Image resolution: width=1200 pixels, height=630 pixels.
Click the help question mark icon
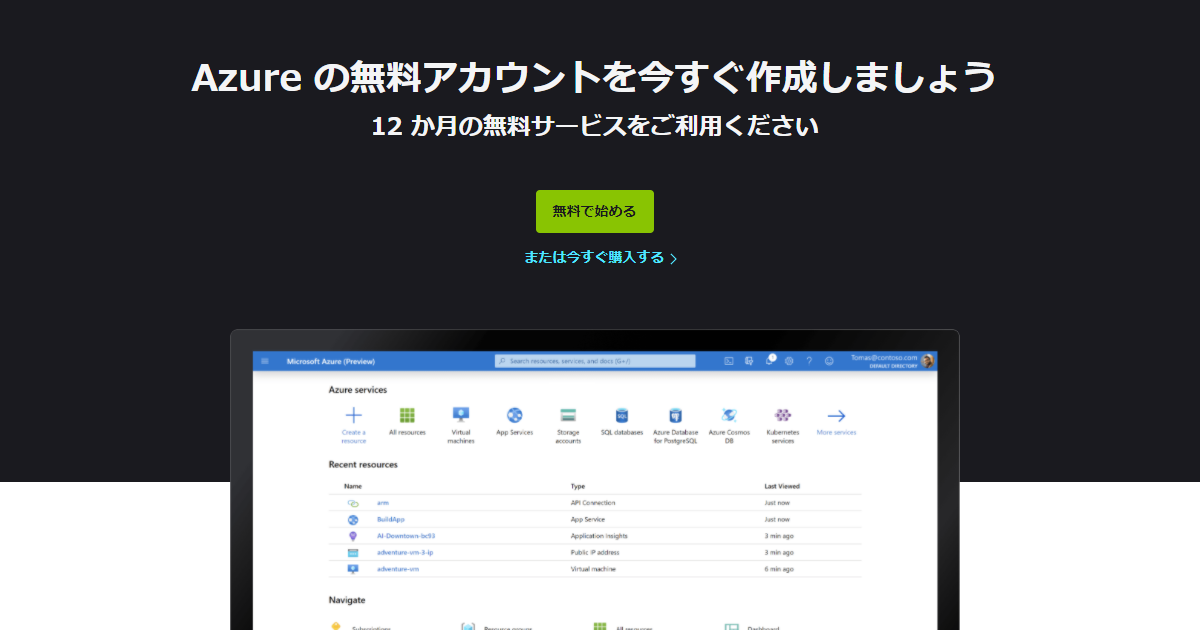tap(809, 360)
